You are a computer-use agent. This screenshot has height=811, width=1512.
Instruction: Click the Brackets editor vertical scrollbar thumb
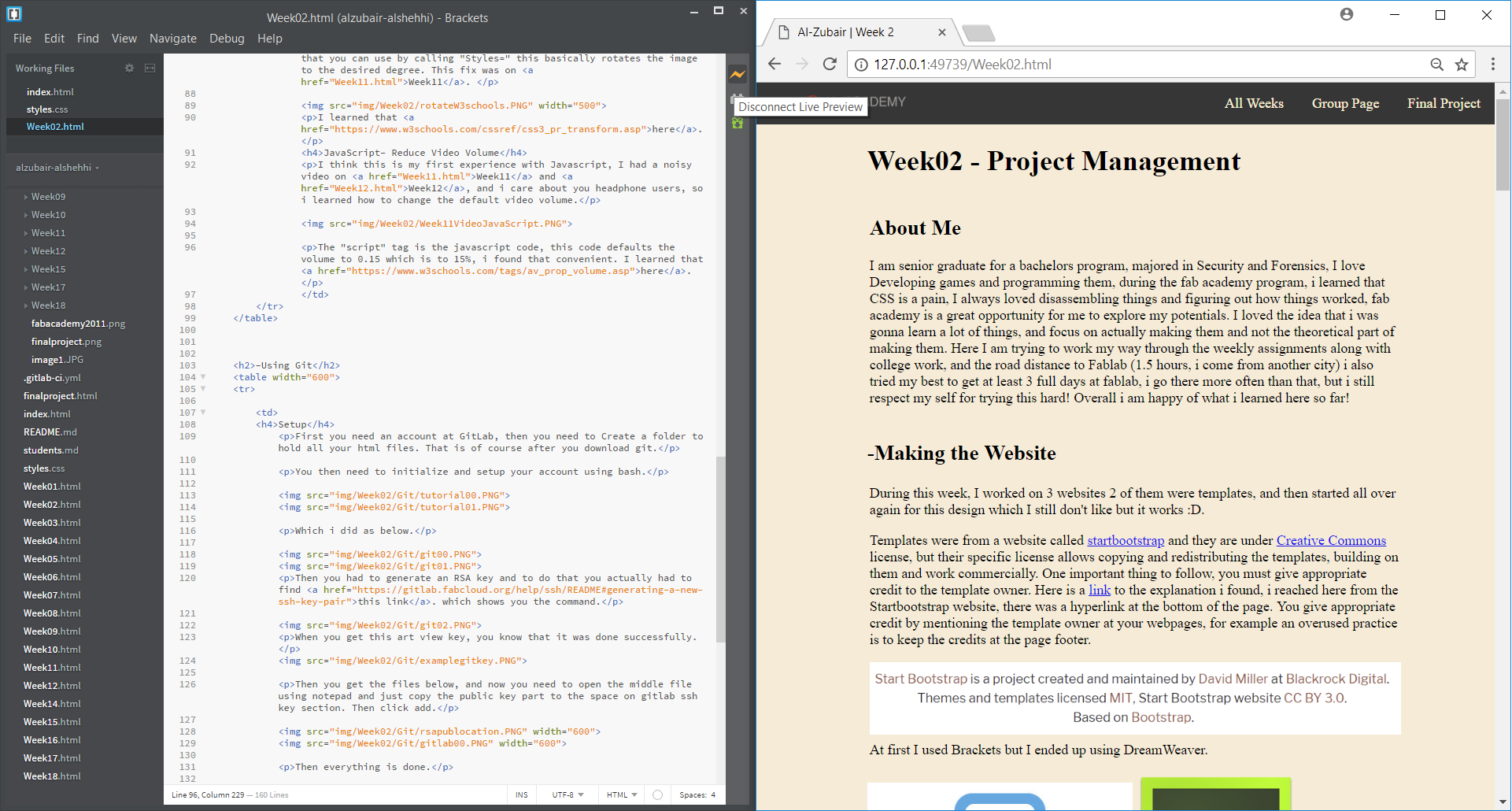click(x=720, y=550)
